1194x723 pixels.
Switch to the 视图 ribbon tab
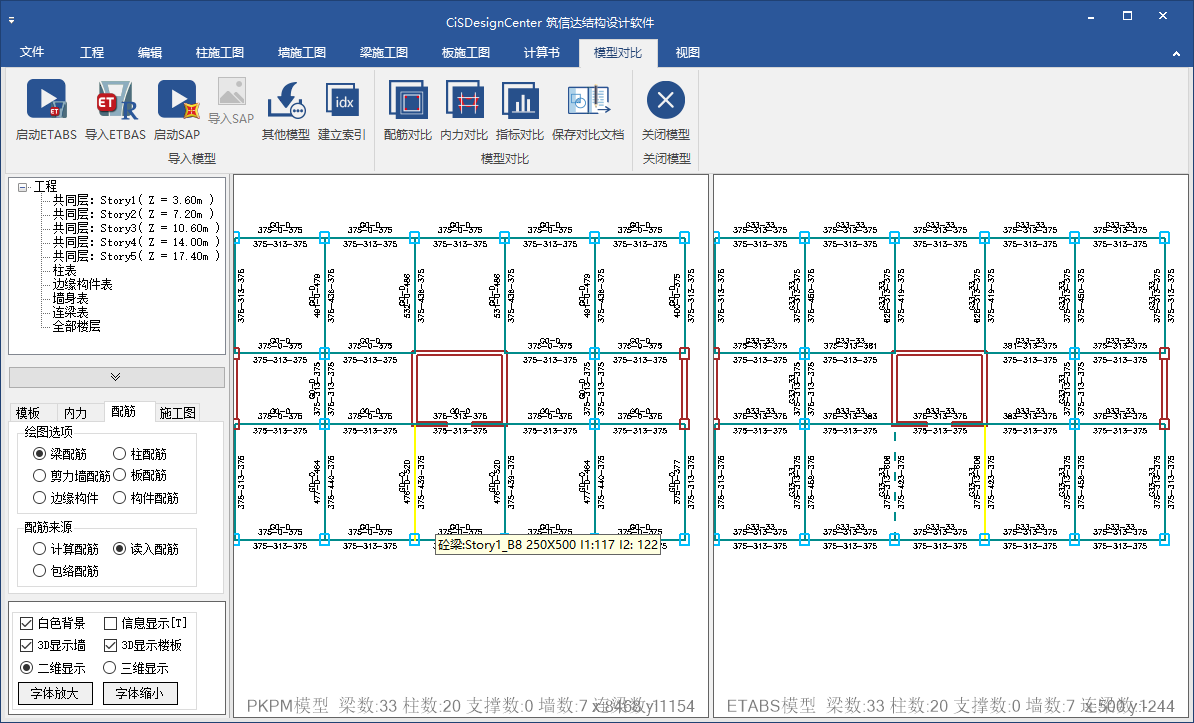click(688, 52)
